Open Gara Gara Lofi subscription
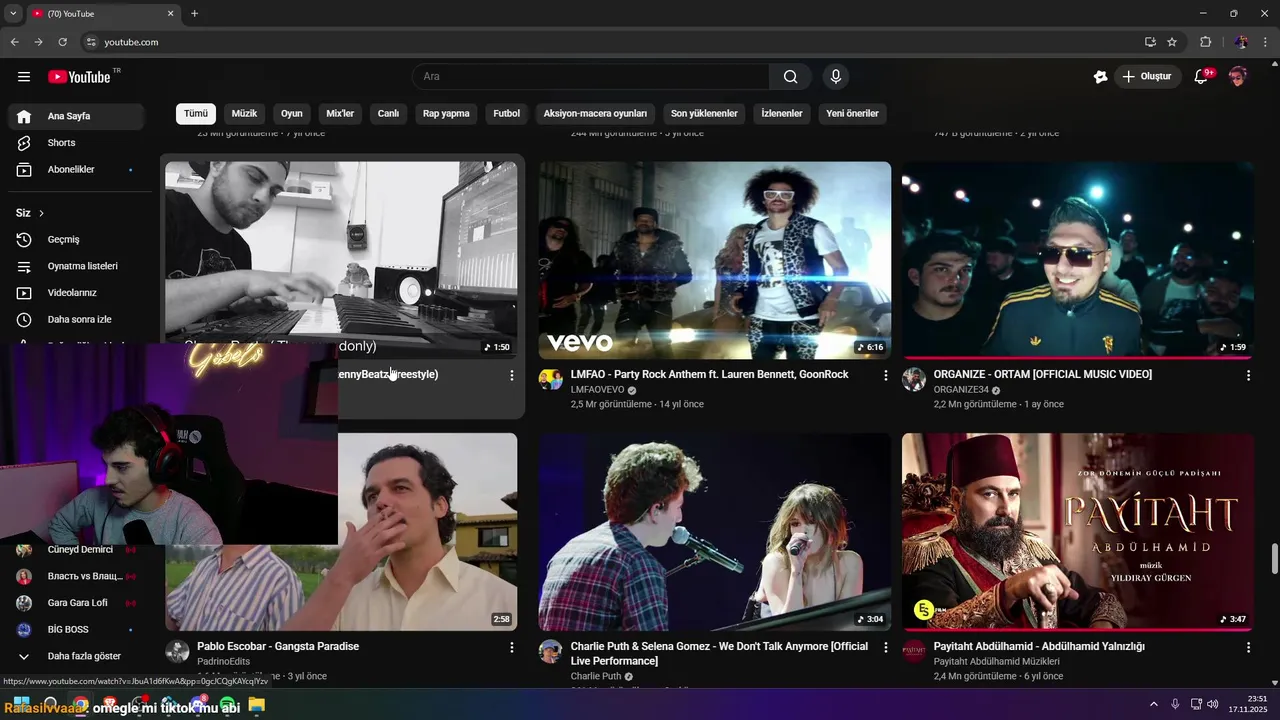This screenshot has width=1280, height=720. click(x=76, y=603)
